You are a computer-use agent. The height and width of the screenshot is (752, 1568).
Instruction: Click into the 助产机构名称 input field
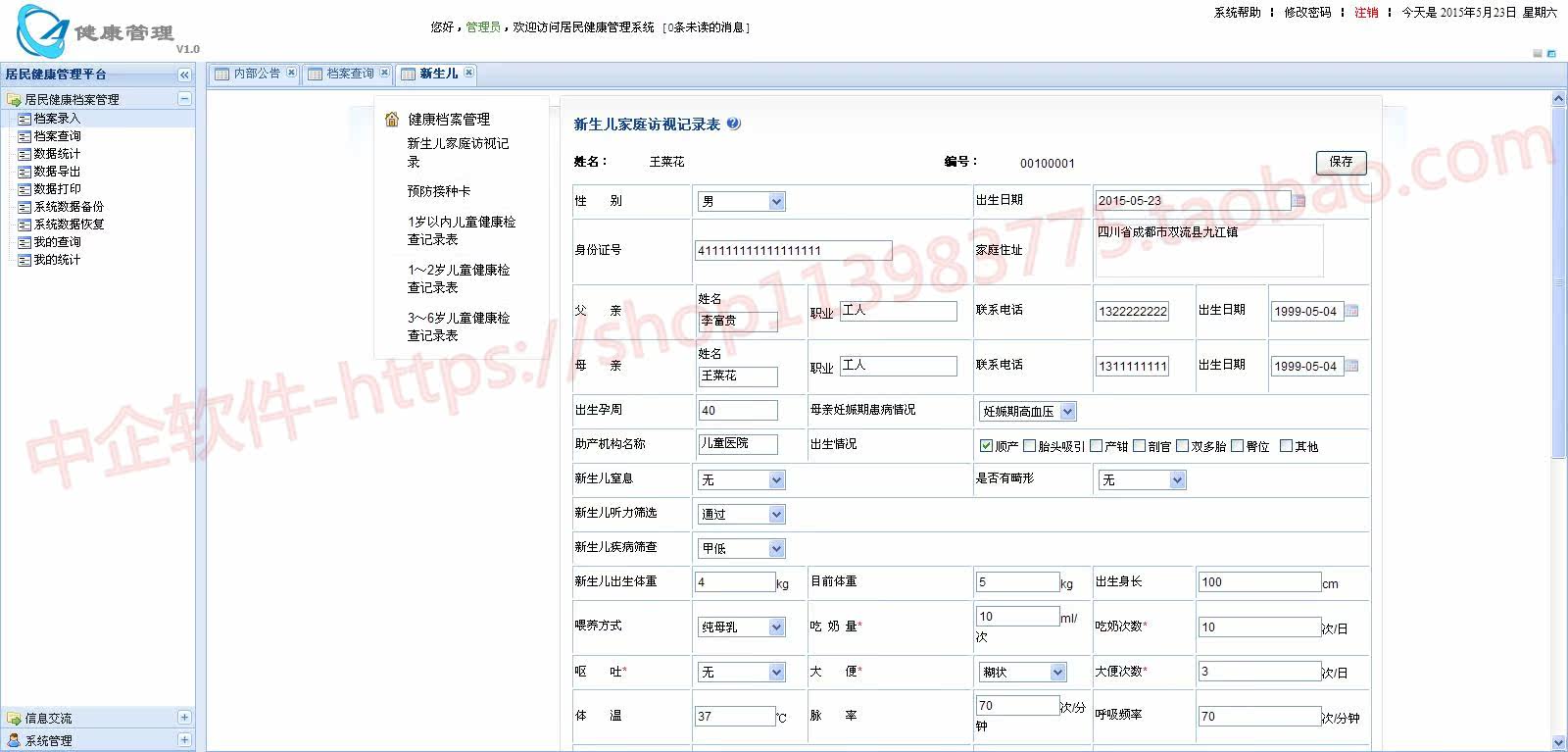[x=738, y=444]
